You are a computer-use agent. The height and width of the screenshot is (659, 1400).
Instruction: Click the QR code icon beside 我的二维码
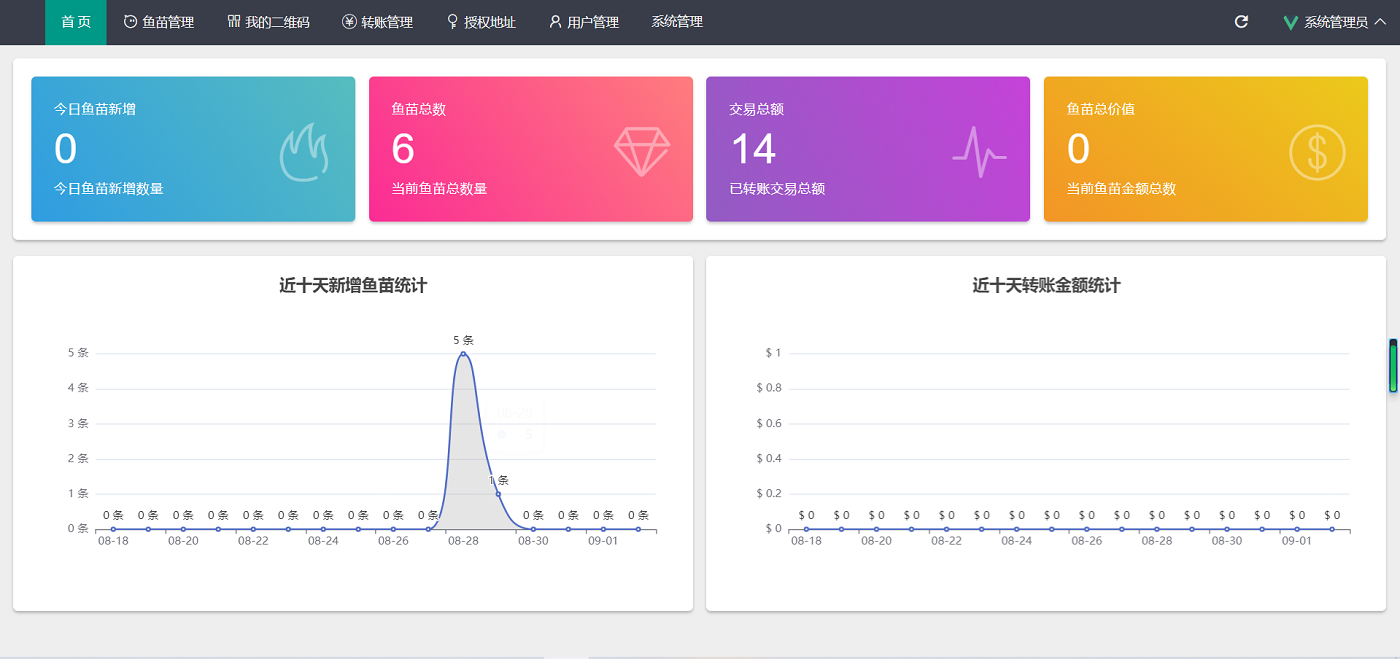(234, 22)
